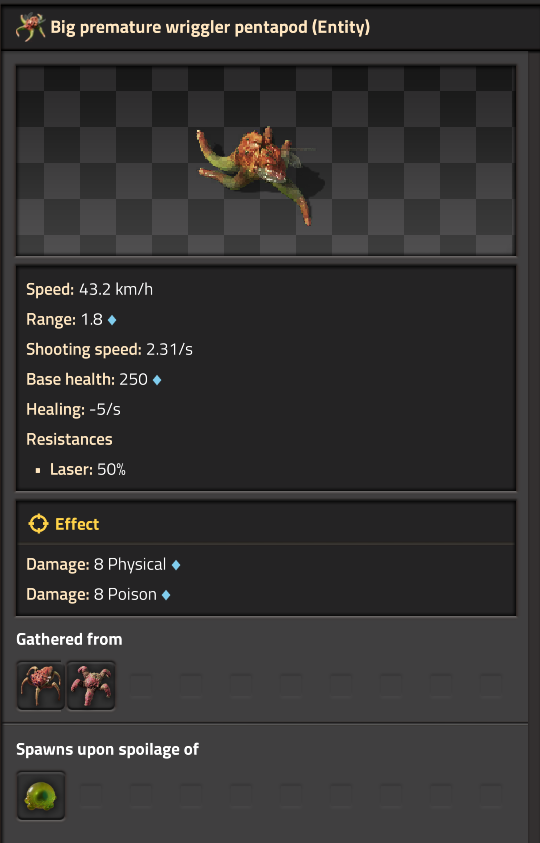Click the crosshair icon beside Effect
Image resolution: width=540 pixels, height=843 pixels.
(38, 524)
